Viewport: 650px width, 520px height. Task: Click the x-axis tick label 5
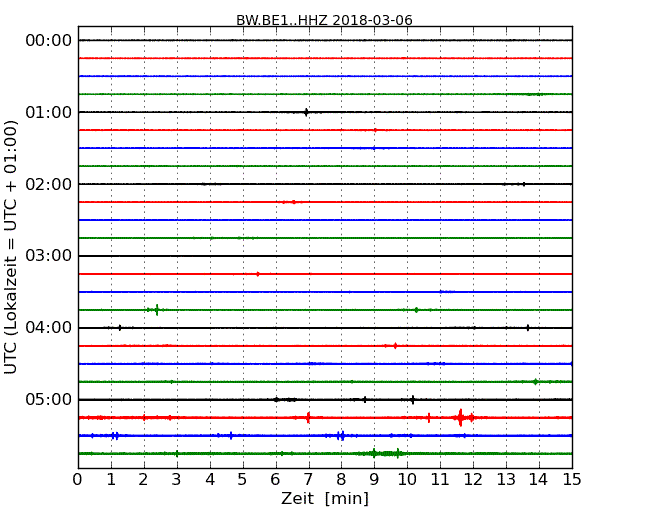tap(243, 479)
